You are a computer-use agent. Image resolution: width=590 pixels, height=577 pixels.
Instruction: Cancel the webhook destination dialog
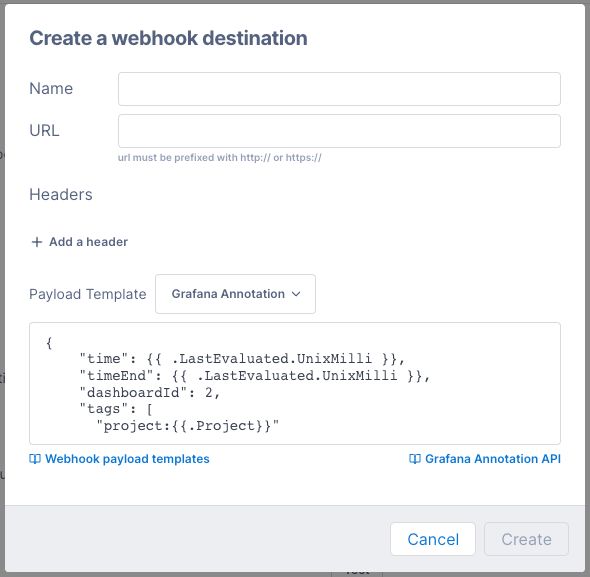[x=433, y=539]
